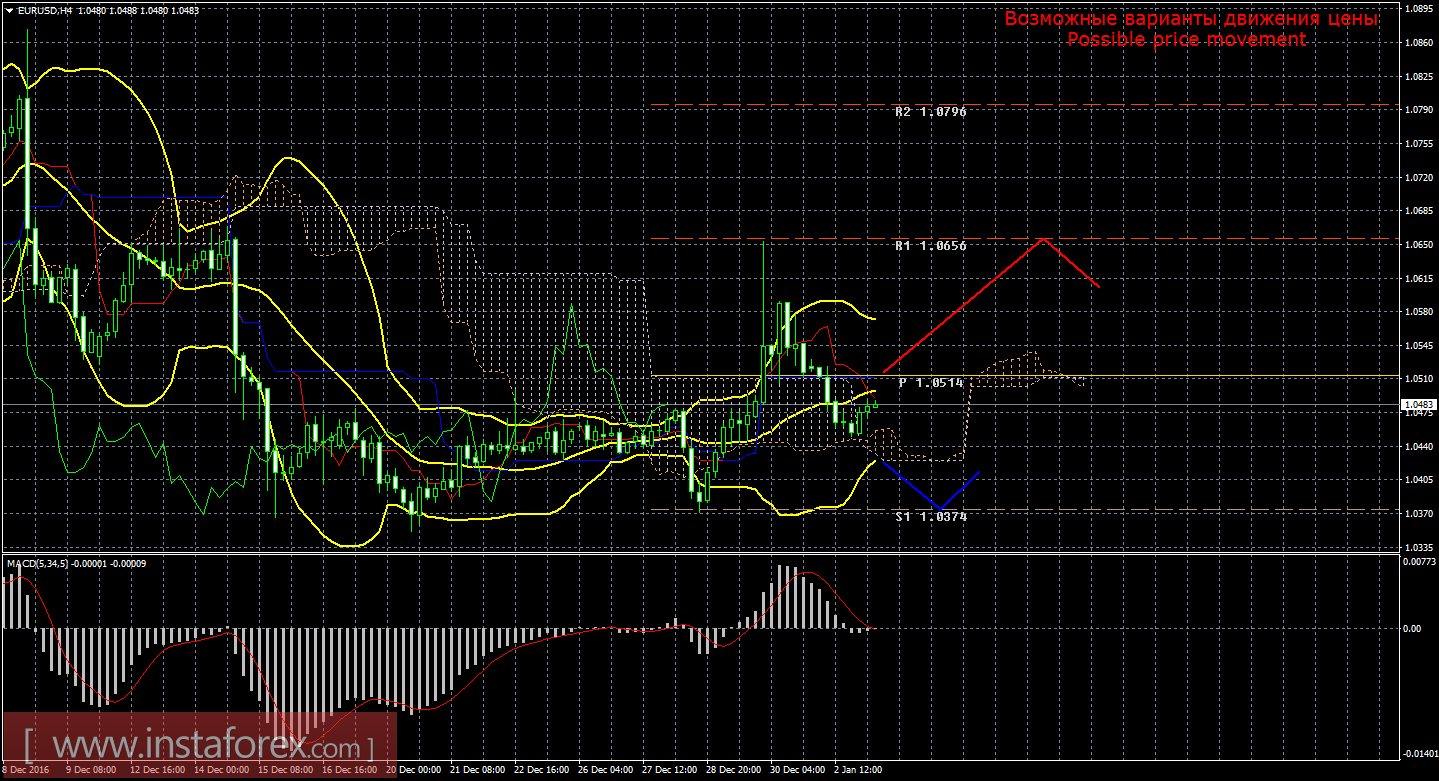
Task: Click the 27 Dec 12:00 time label
Action: coord(671,771)
